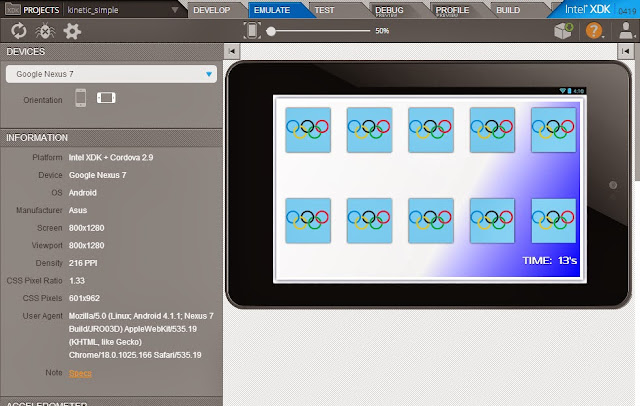Click the fifth card in top row

point(553,130)
